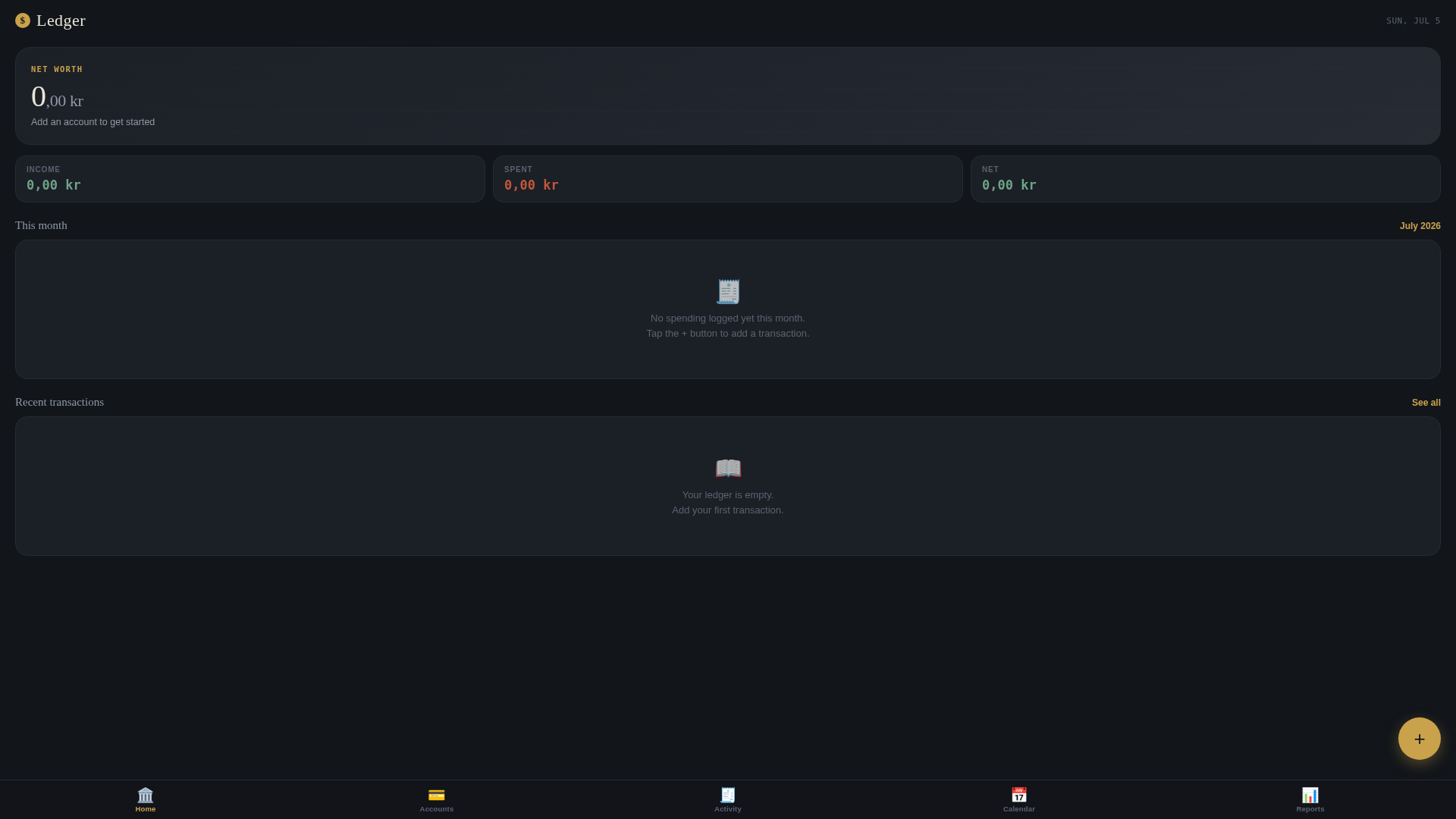Click 'Add an account to get started' text
The height and width of the screenshot is (819, 1456).
[93, 122]
